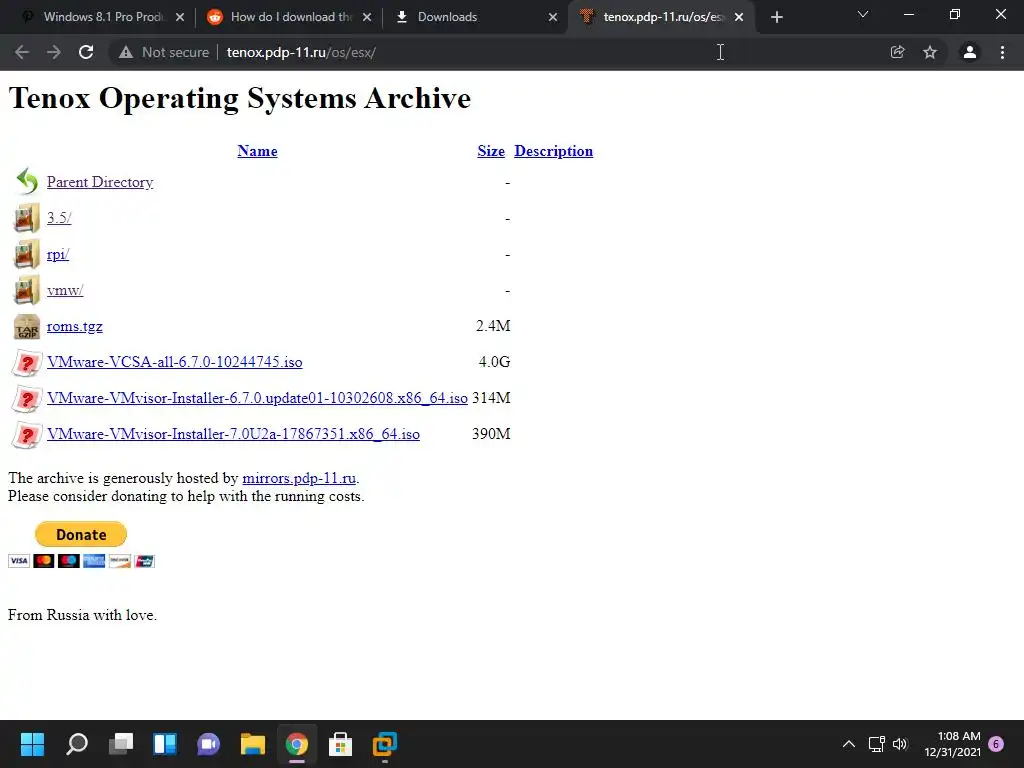Open the volume tray icon

click(x=900, y=744)
